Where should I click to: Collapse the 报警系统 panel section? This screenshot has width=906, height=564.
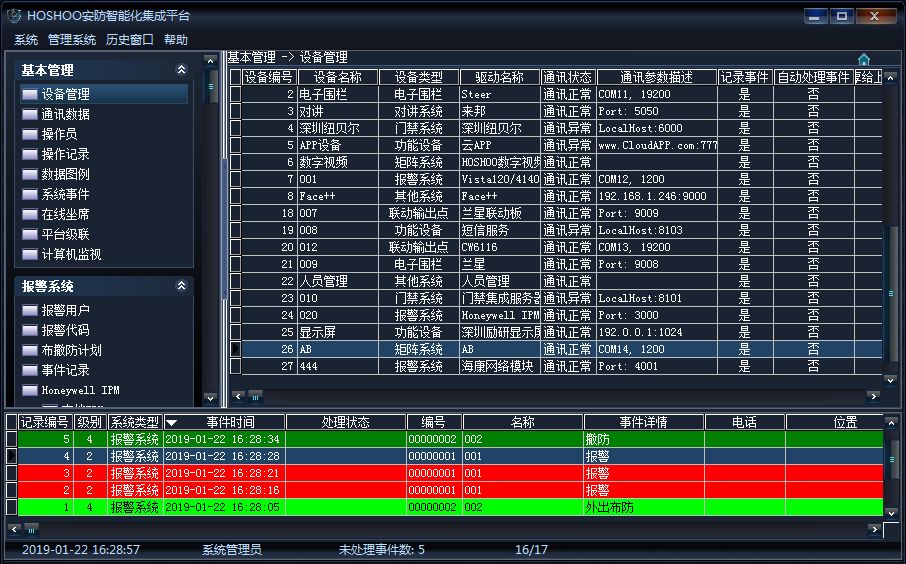point(181,286)
